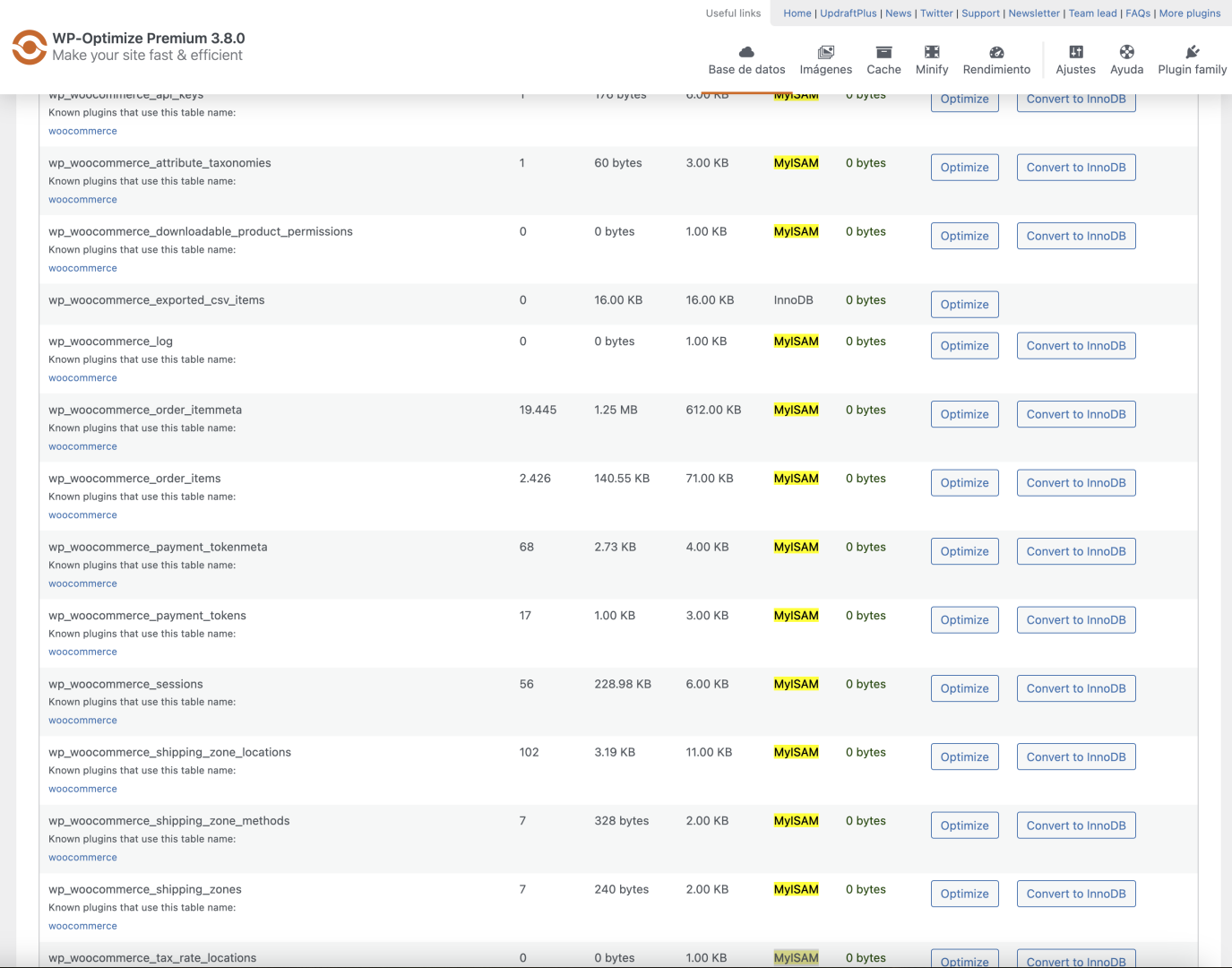1232x968 pixels.
Task: Optimize the wp_woocommerce_log table
Action: coord(965,346)
